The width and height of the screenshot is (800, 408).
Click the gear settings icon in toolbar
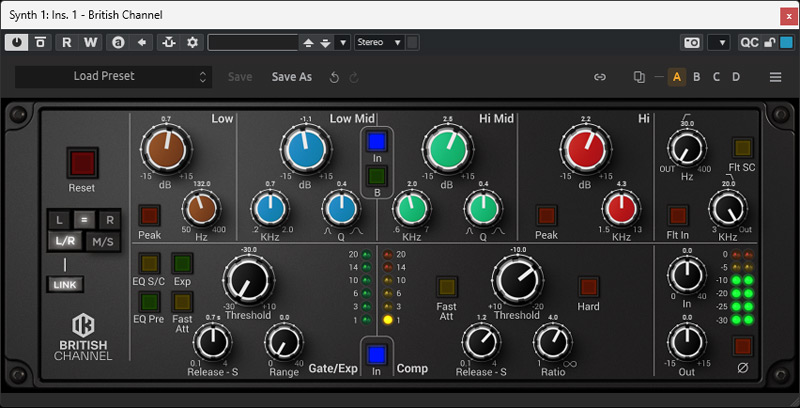point(192,42)
